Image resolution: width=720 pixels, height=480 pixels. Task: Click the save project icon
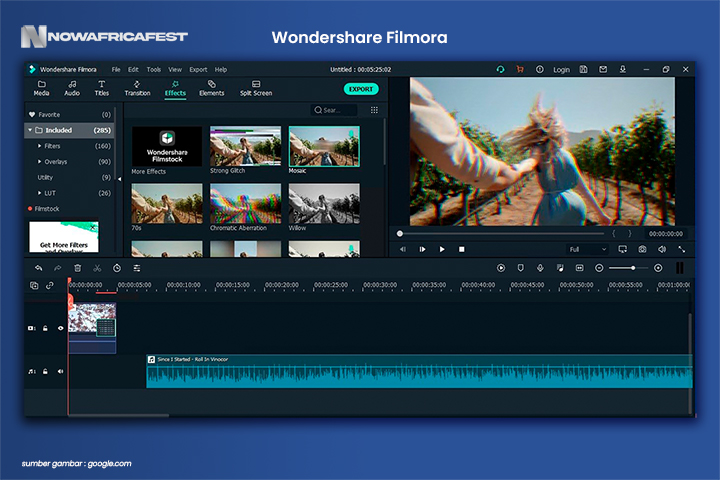(583, 69)
